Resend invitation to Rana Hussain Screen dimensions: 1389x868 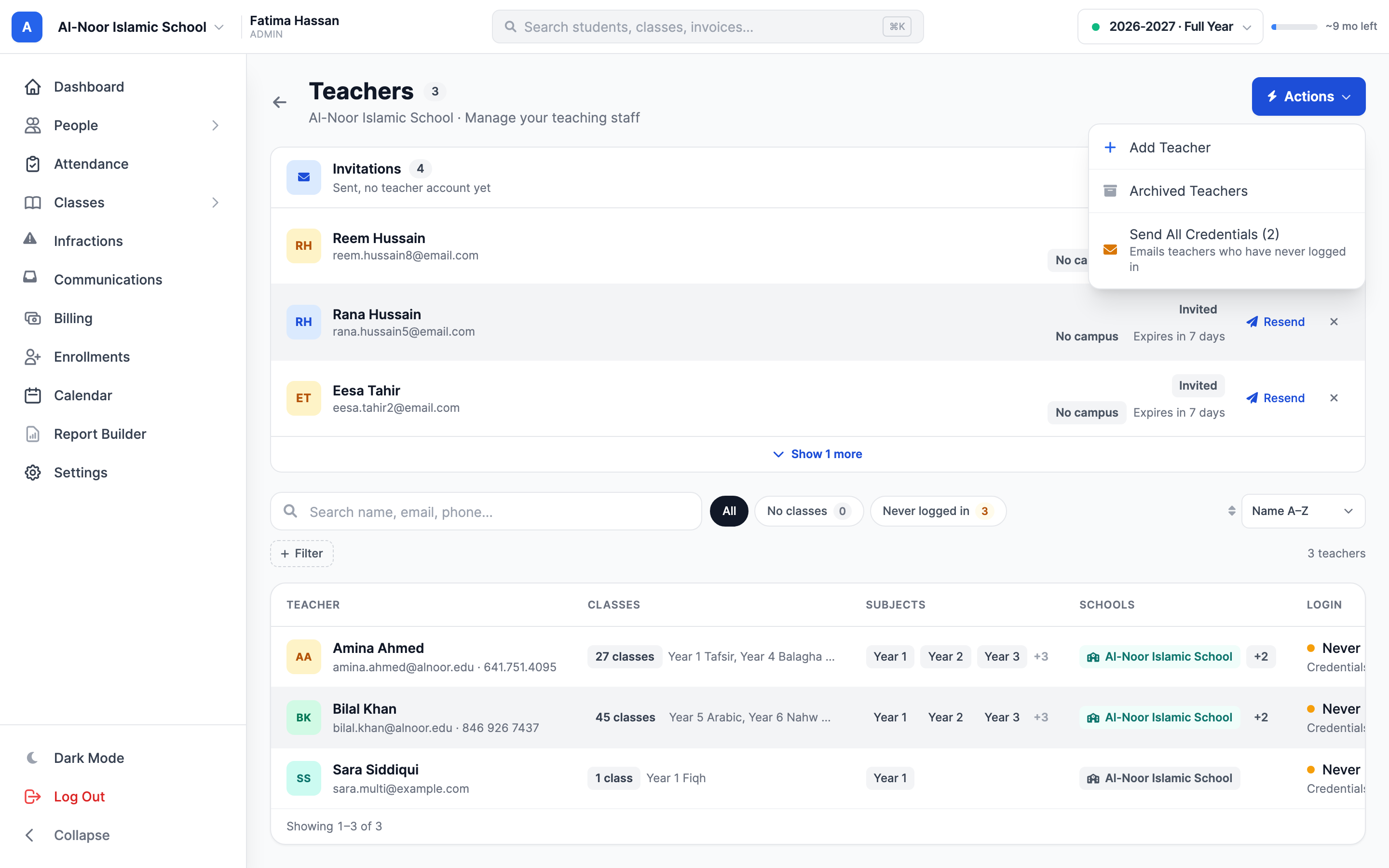pyautogui.click(x=1275, y=322)
